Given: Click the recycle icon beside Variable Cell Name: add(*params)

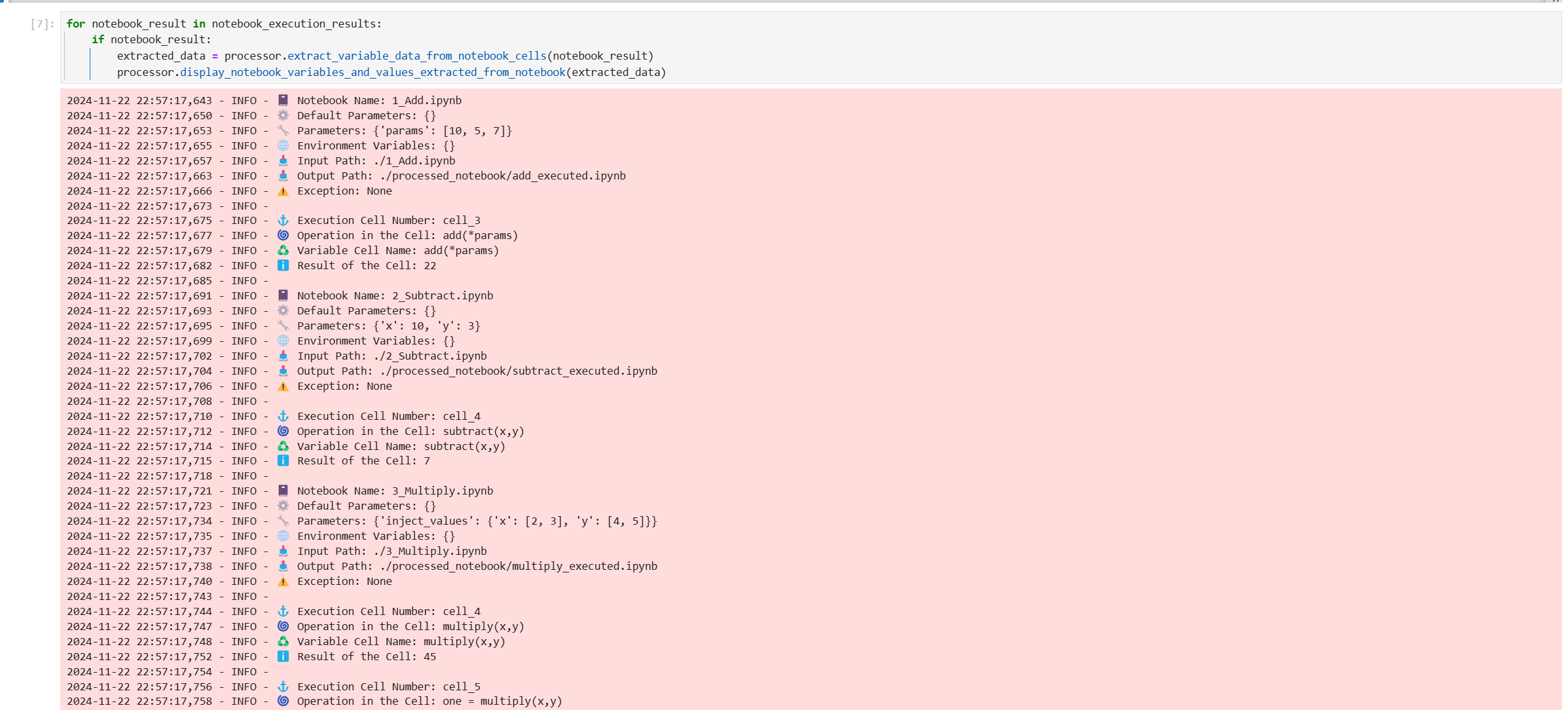Looking at the screenshot, I should click(283, 250).
